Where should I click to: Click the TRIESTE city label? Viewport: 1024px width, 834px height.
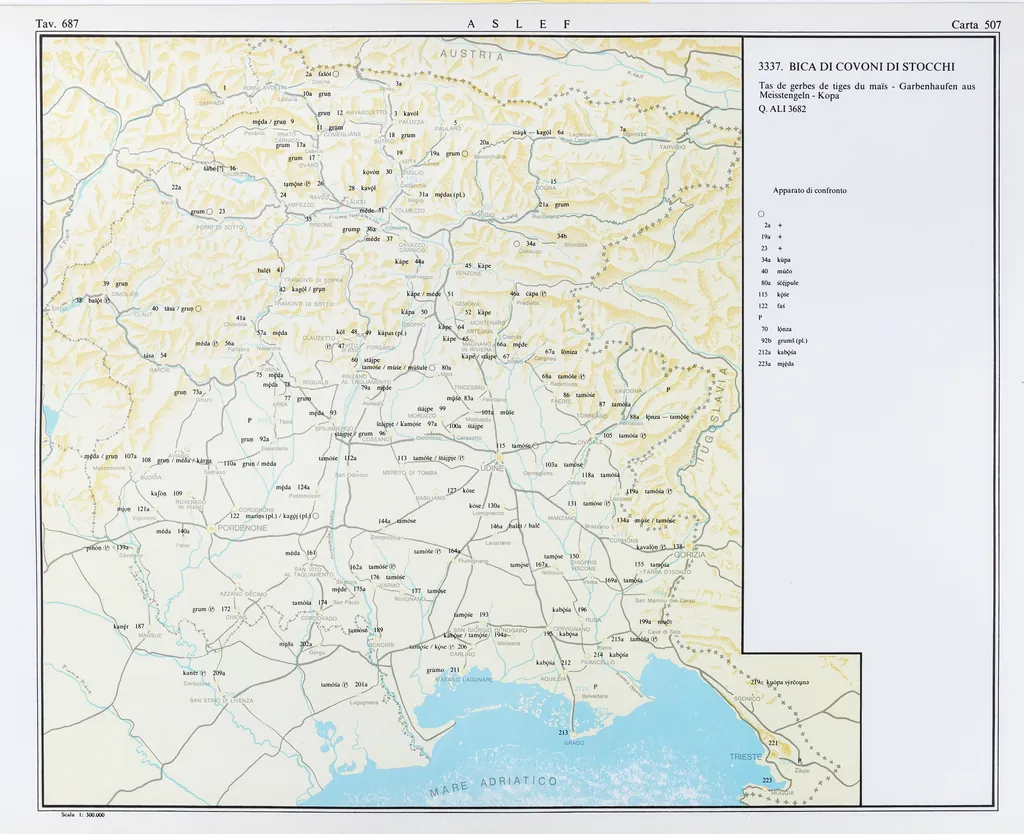(748, 757)
